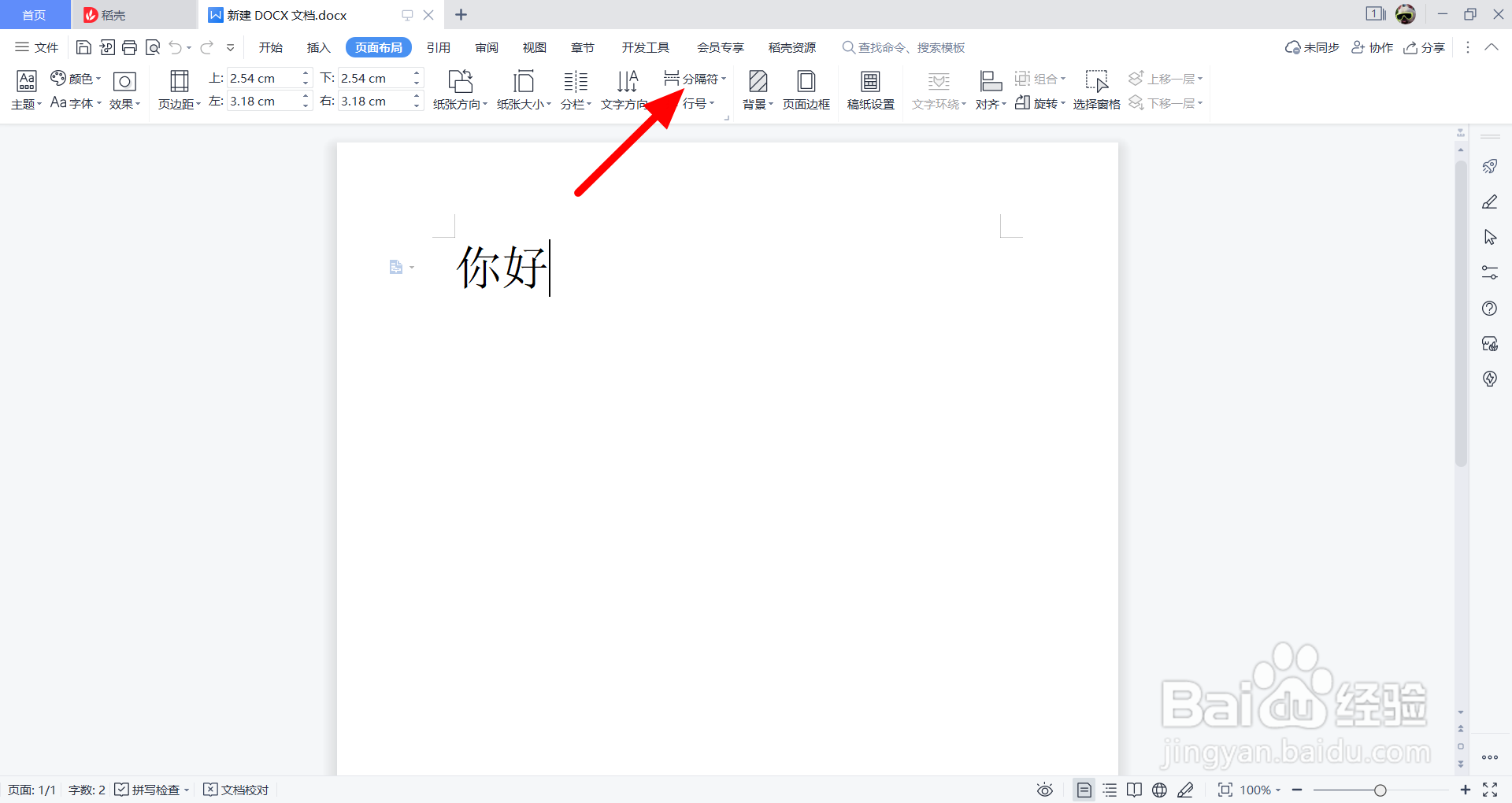Switch to outline view in status bar

[x=1110, y=790]
